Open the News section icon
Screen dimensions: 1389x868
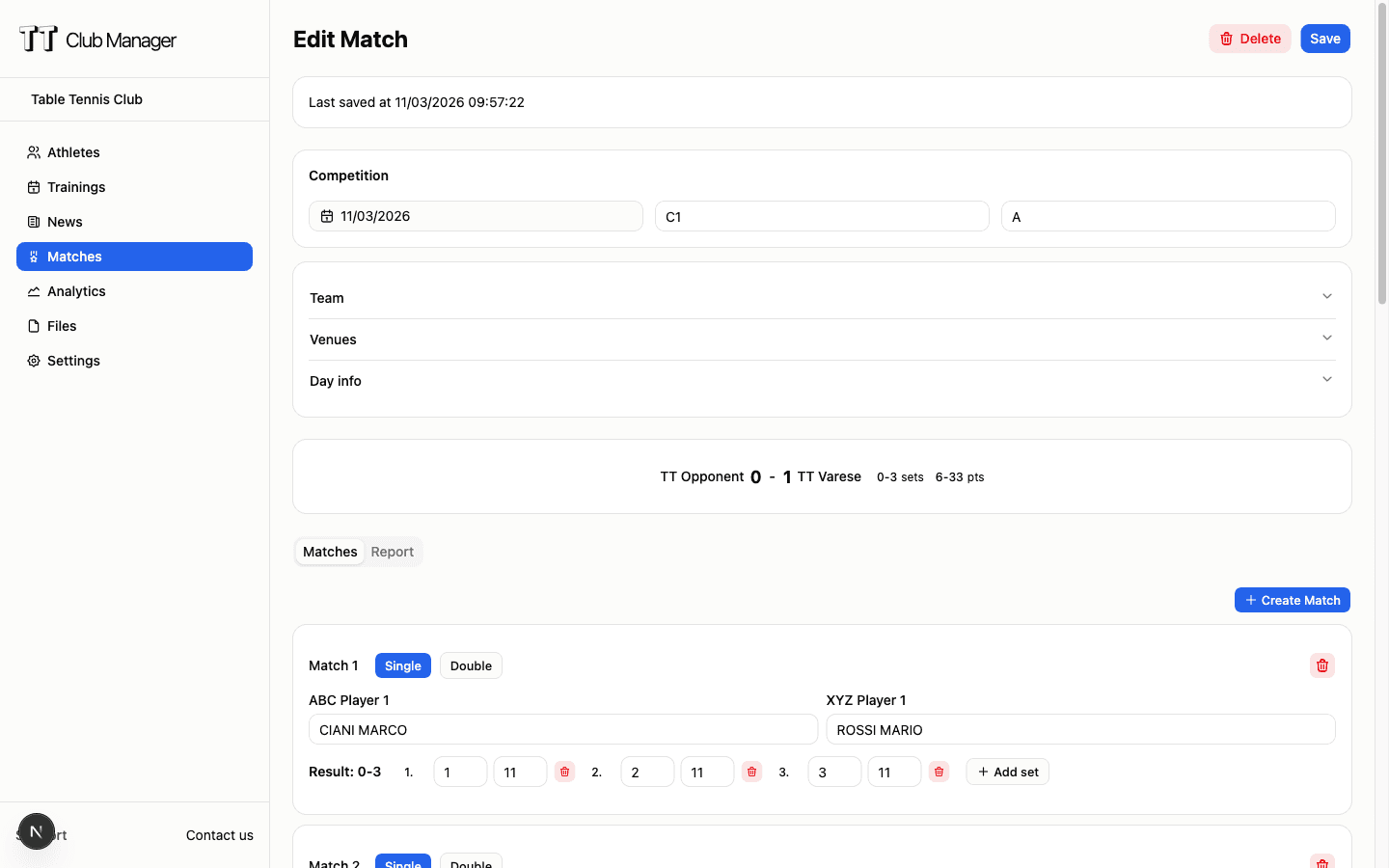click(x=33, y=222)
